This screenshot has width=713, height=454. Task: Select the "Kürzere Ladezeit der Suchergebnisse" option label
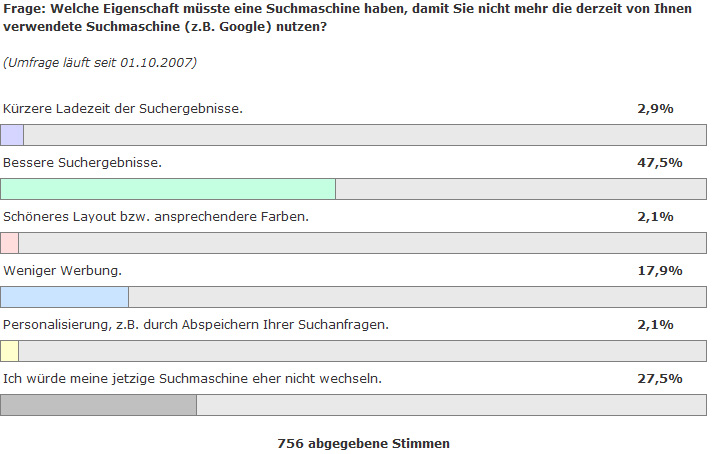[x=122, y=107]
